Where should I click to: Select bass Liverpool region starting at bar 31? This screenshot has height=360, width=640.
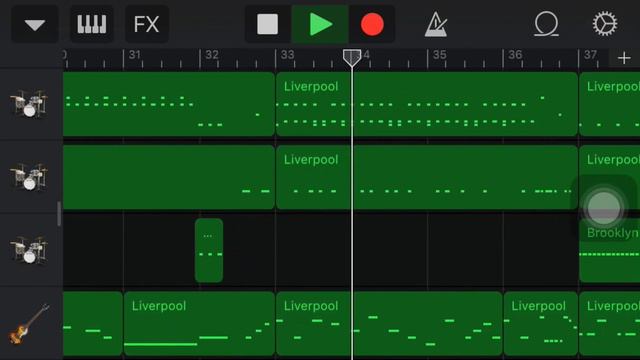(199, 323)
